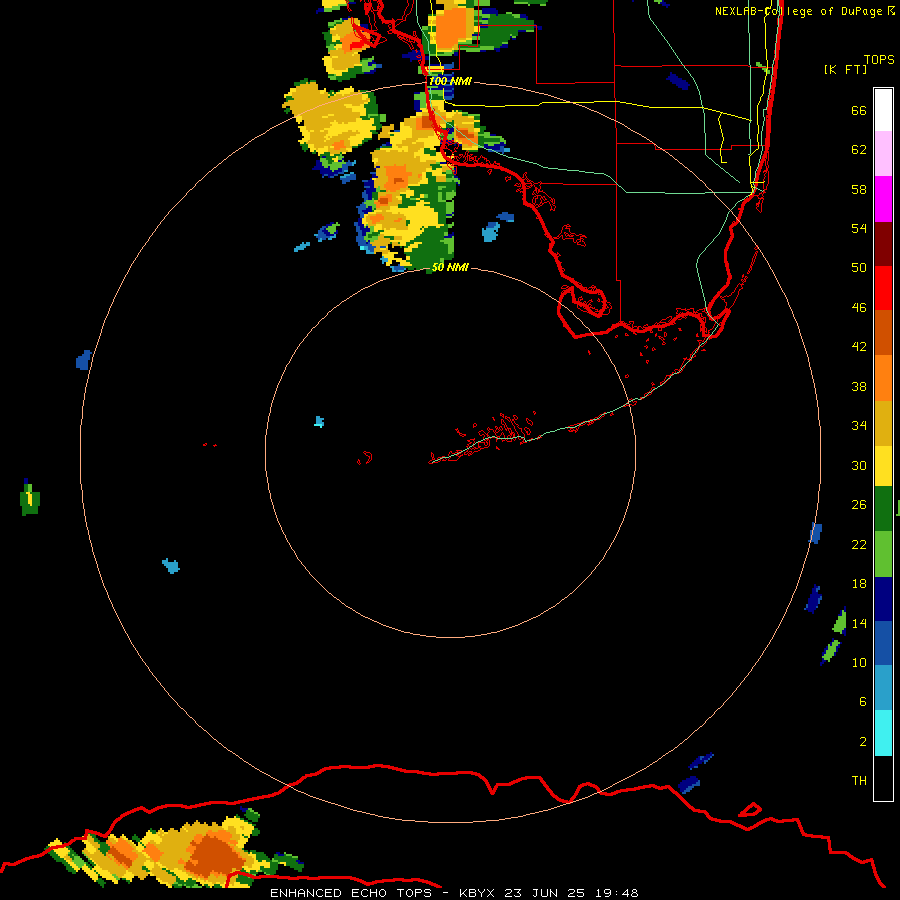The width and height of the screenshot is (900, 900).
Task: Click the dark green 26 kft legend swatch
Action: [883, 509]
